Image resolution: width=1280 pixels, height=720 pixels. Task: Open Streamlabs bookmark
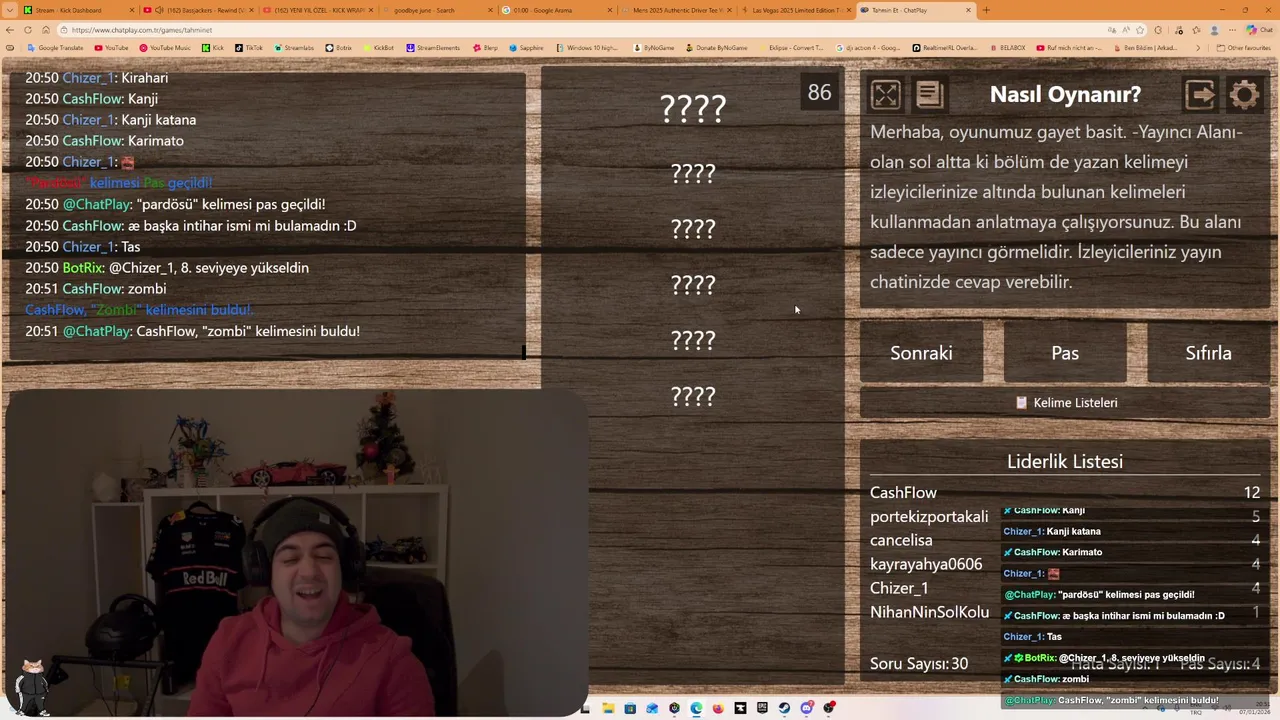[x=294, y=48]
